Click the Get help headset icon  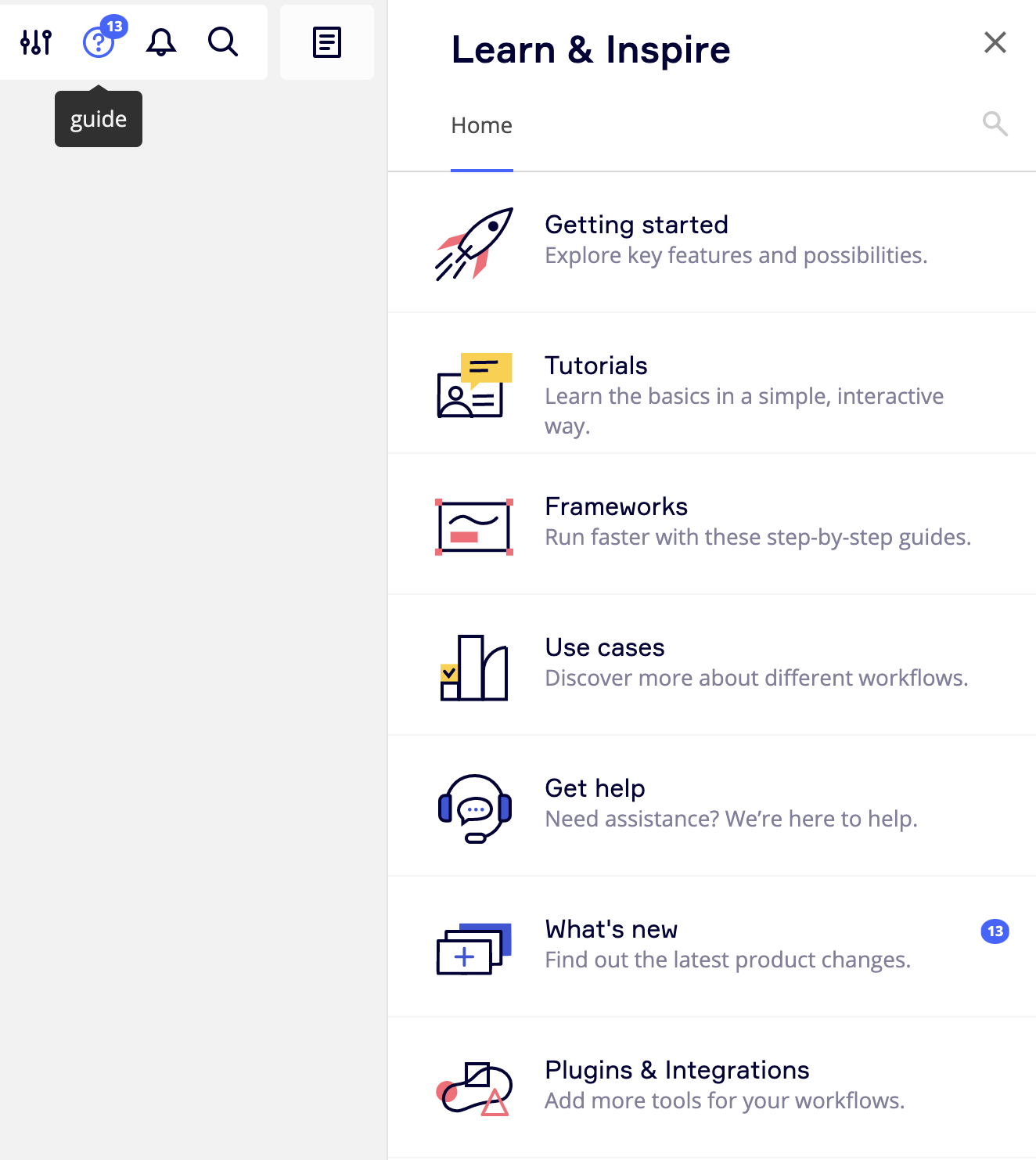tap(474, 809)
